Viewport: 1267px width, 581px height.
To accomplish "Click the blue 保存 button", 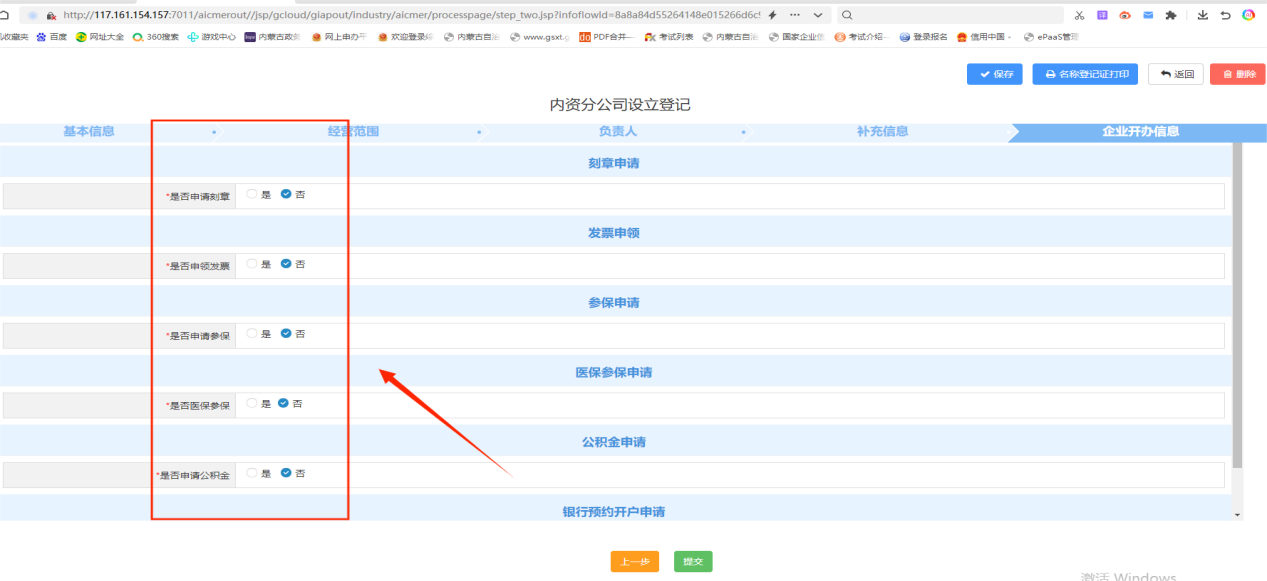I will click(x=994, y=74).
